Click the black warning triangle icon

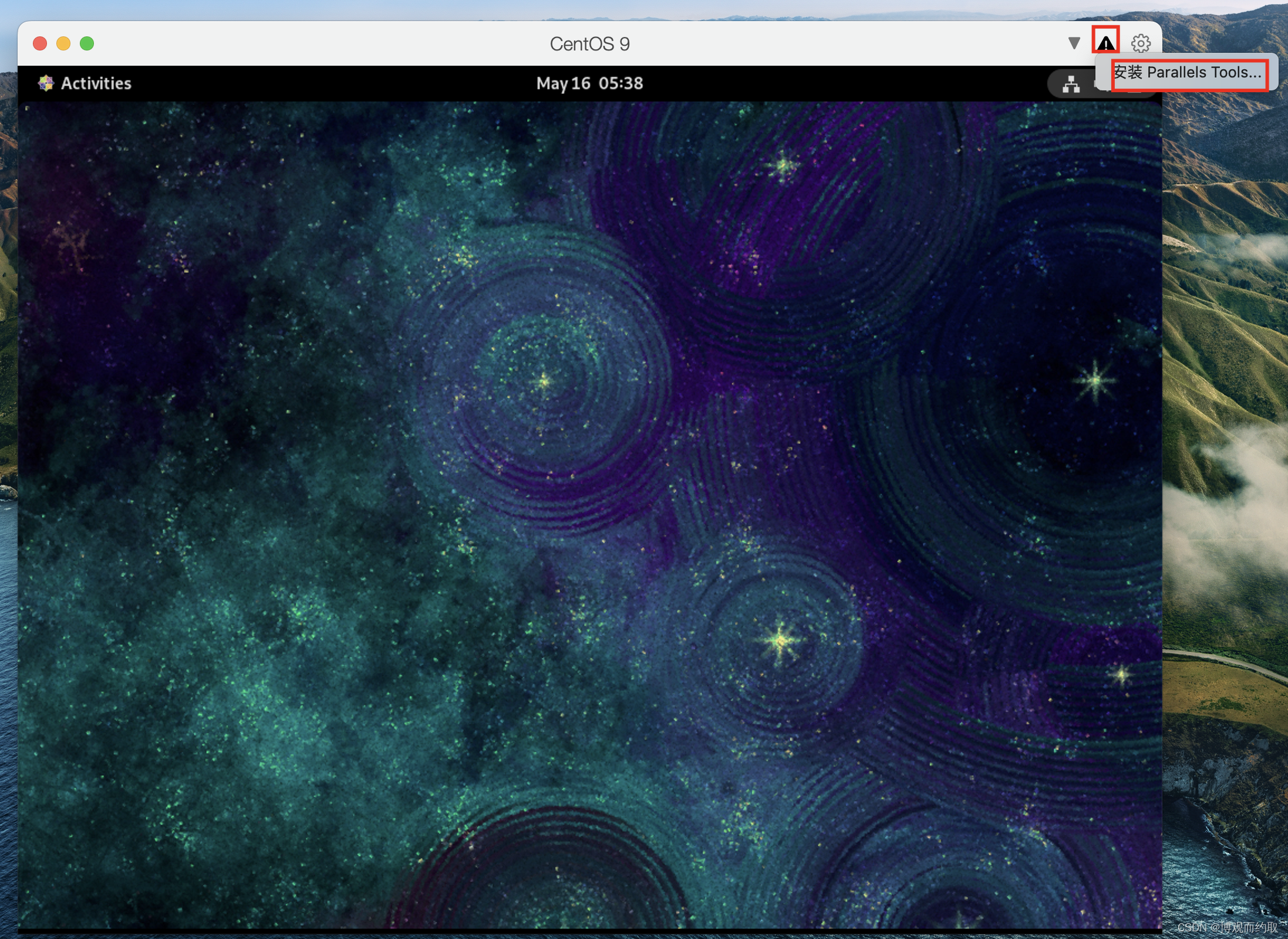pyautogui.click(x=1105, y=43)
